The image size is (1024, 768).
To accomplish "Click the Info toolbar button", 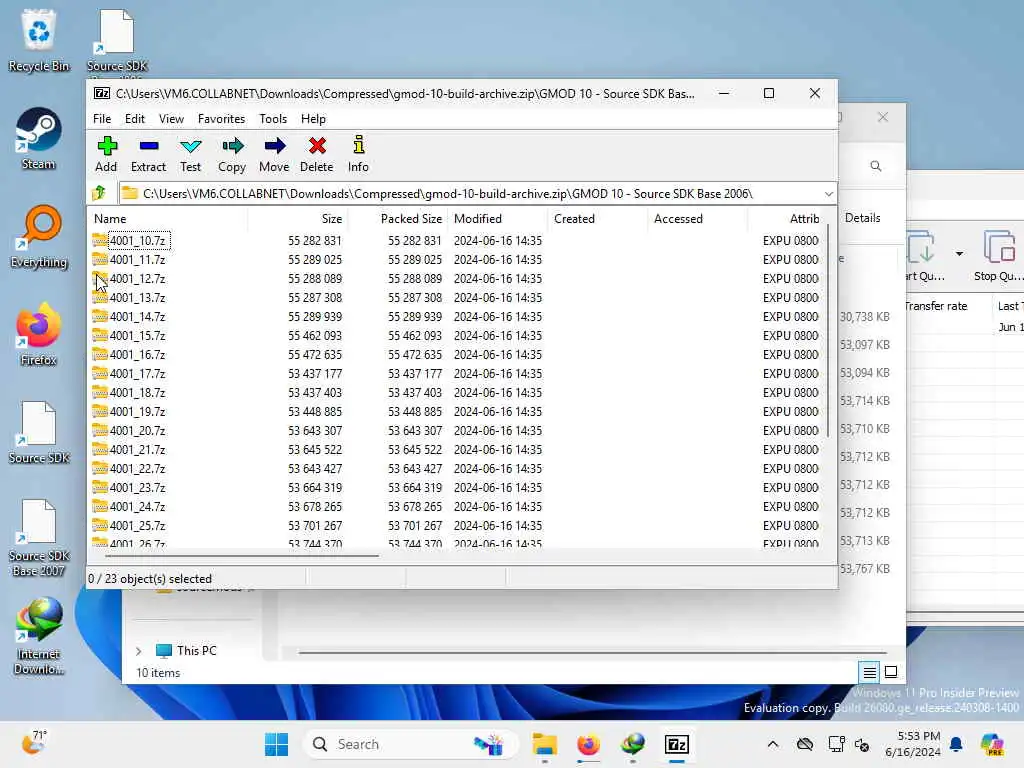I will click(x=358, y=154).
